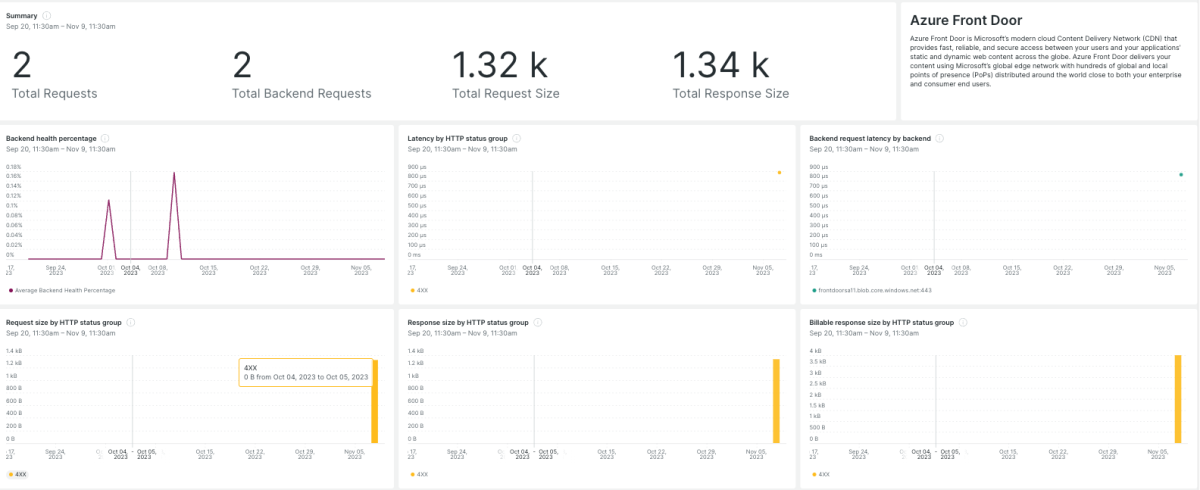
Task: Open info icon for Billable response size chart
Action: [x=963, y=322]
